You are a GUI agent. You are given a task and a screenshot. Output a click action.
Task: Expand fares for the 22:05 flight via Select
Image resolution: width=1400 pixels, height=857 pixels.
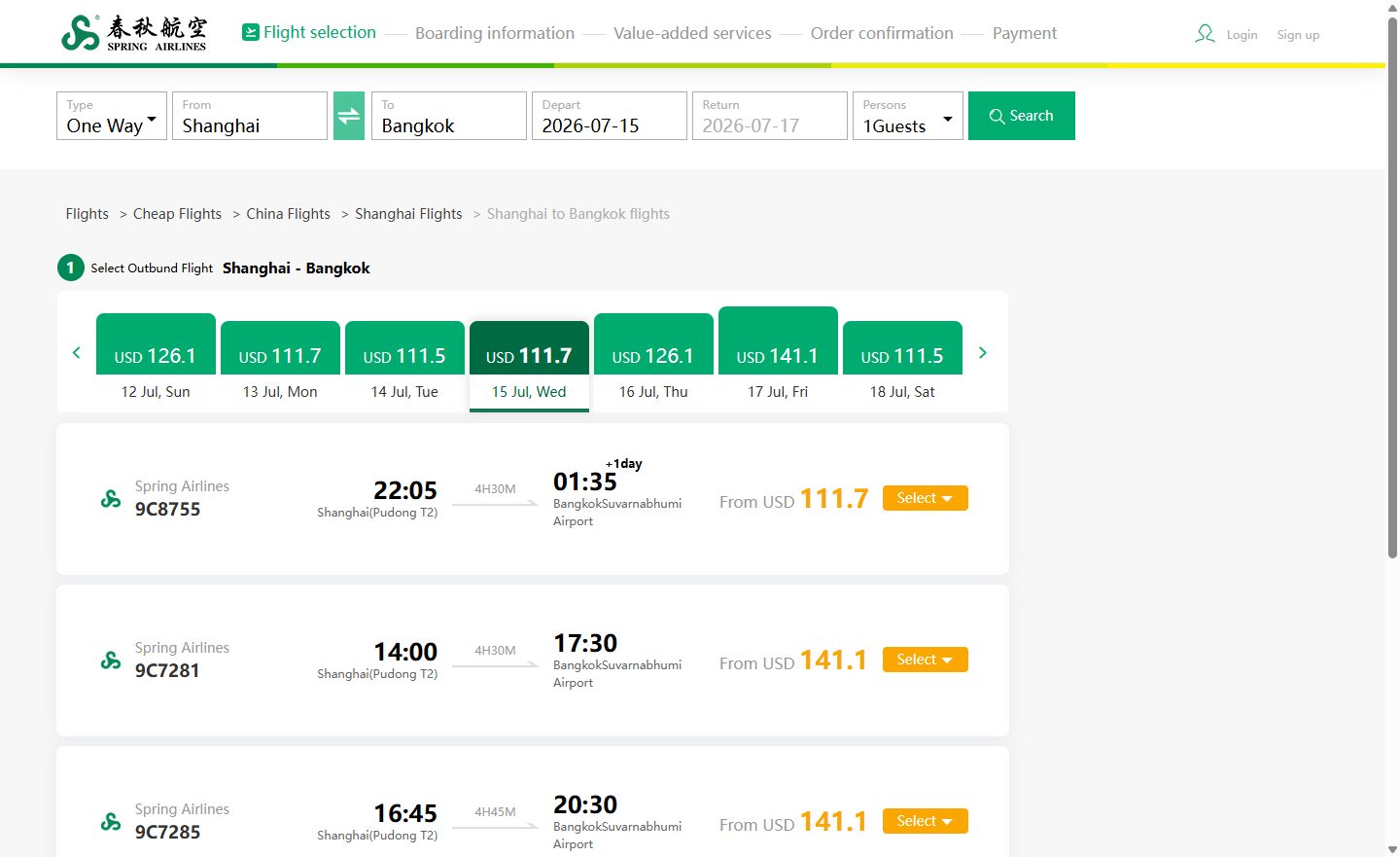pyautogui.click(x=925, y=498)
